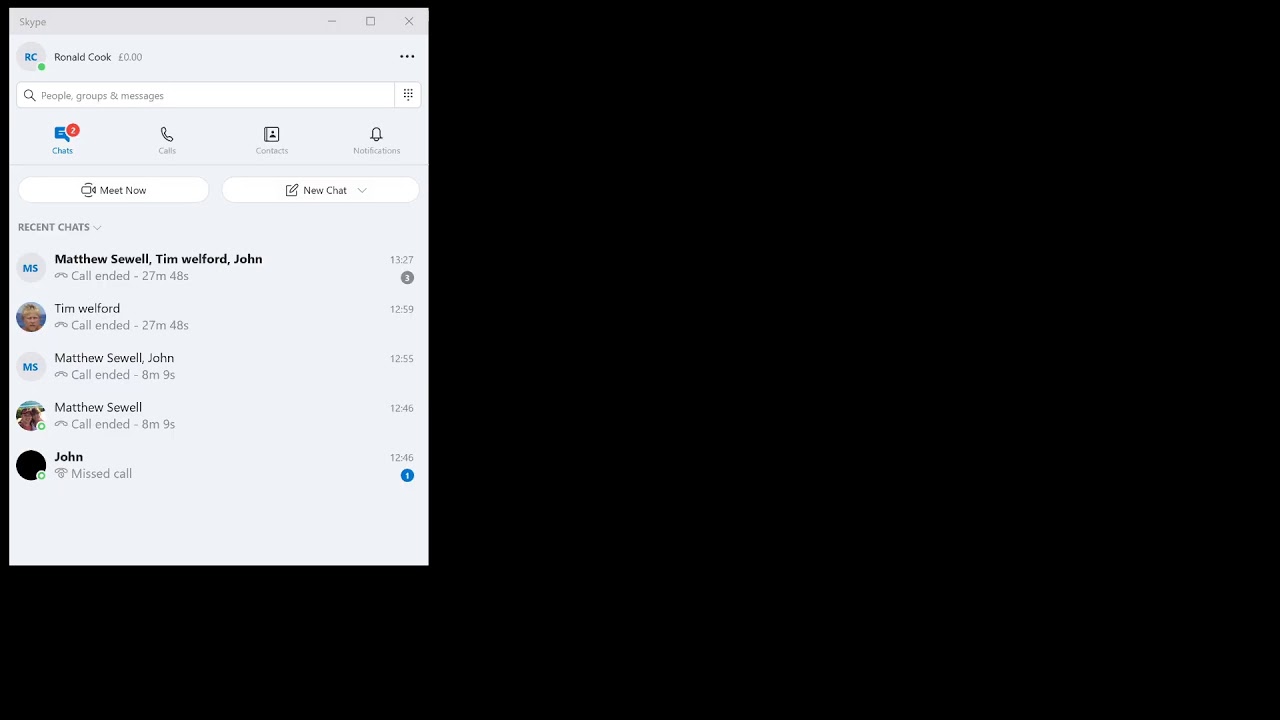Image resolution: width=1280 pixels, height=720 pixels.
Task: Switch to the Contacts tab
Action: pyautogui.click(x=272, y=140)
